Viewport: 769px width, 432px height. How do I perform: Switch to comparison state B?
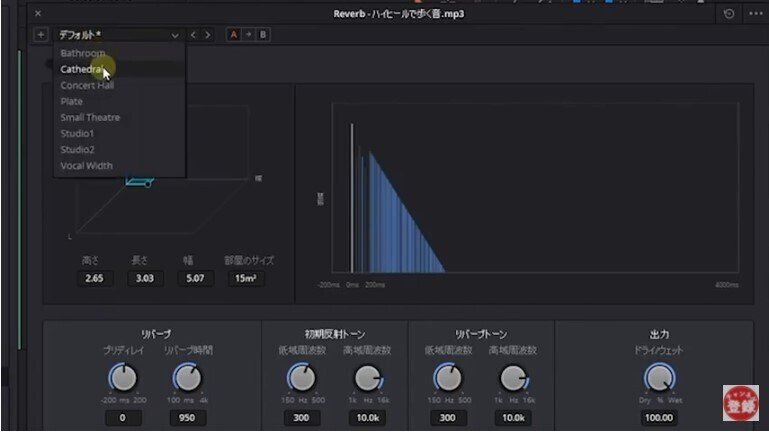pyautogui.click(x=263, y=35)
